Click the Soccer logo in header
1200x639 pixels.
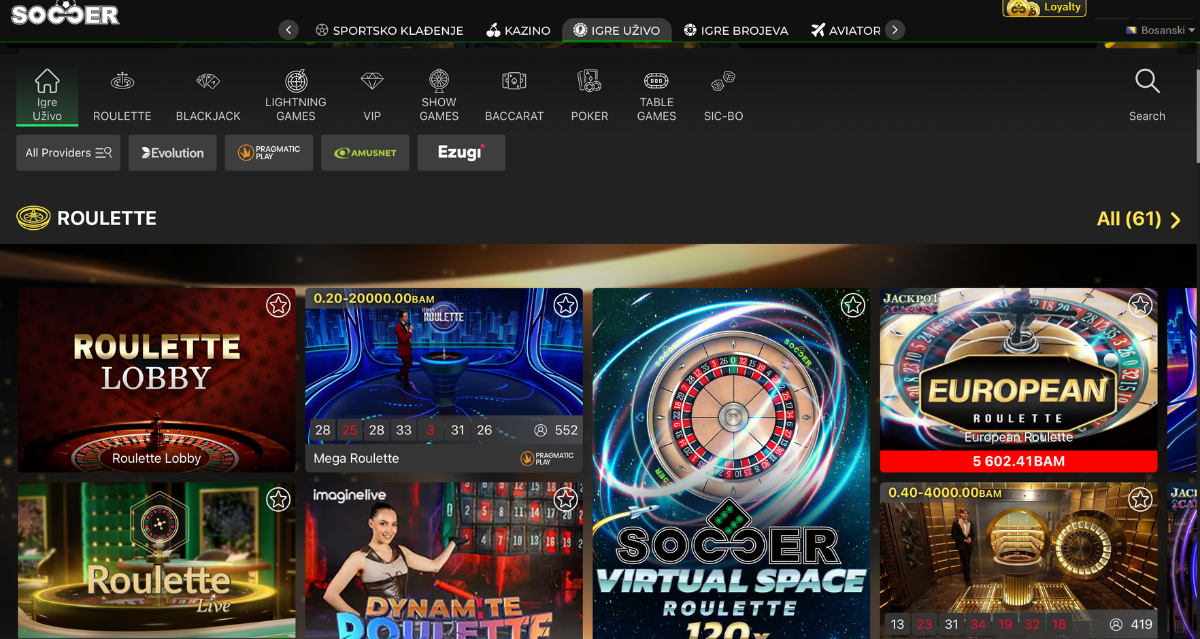pos(65,13)
